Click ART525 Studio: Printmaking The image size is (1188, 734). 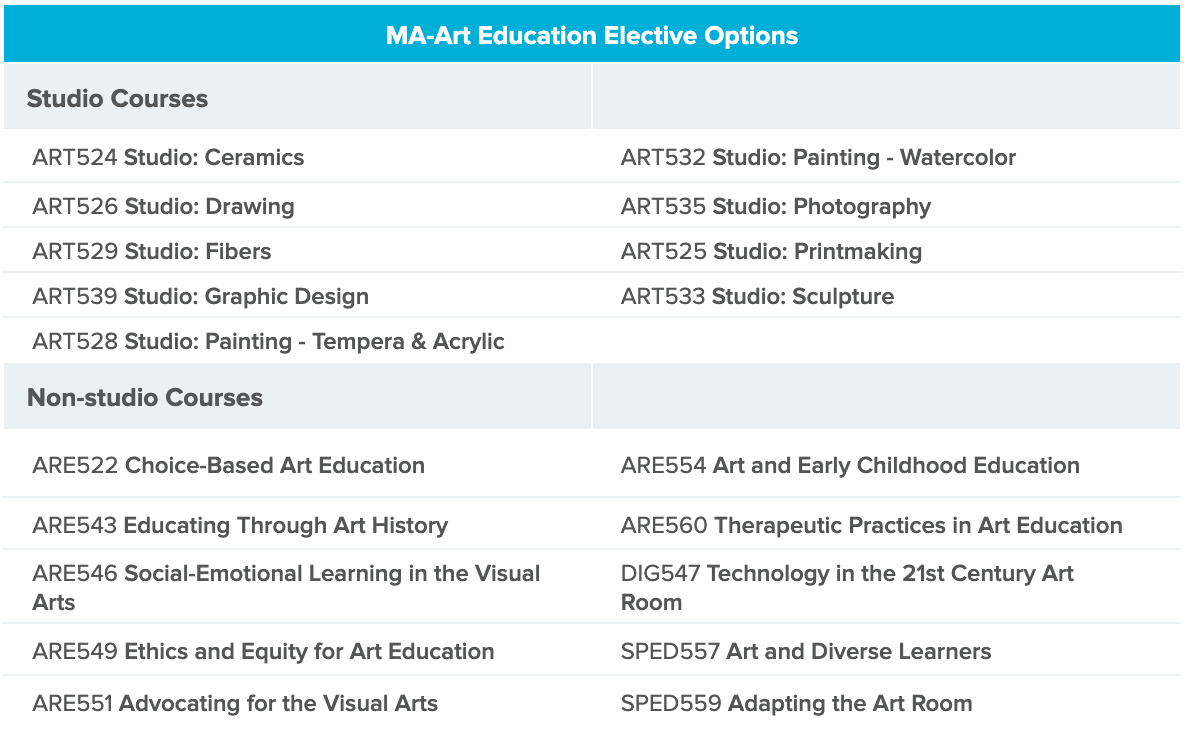pos(771,251)
